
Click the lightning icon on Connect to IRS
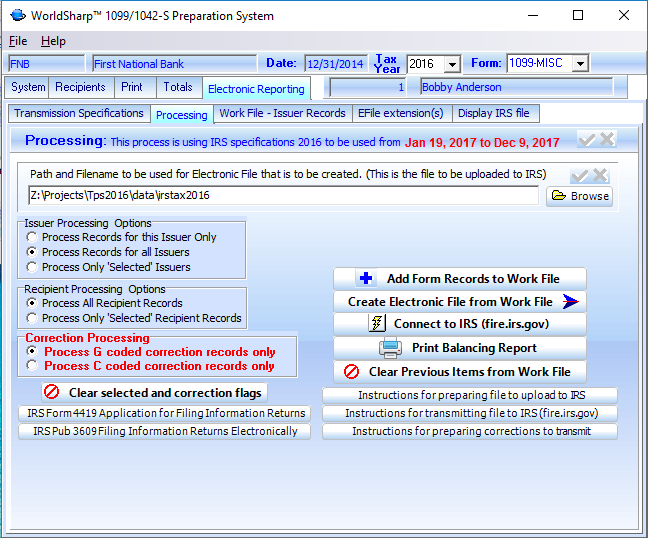pyautogui.click(x=377, y=324)
